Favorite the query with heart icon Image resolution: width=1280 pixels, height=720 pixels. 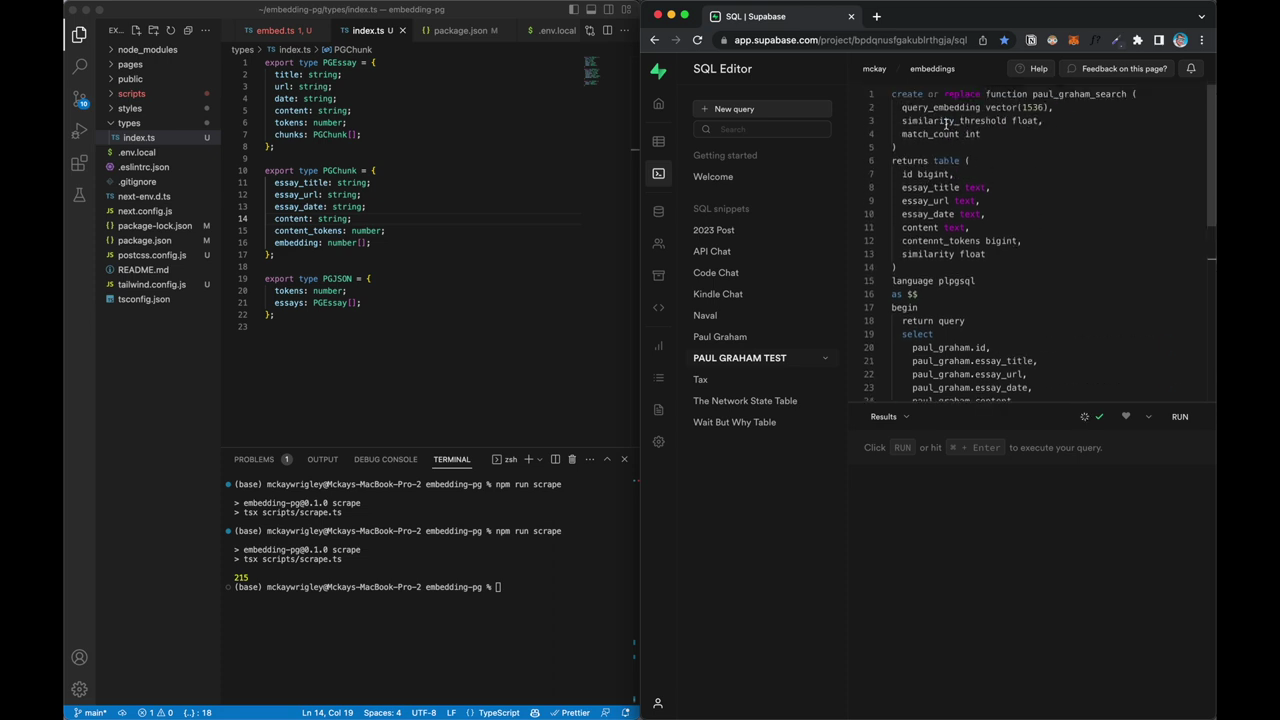[x=1126, y=416]
